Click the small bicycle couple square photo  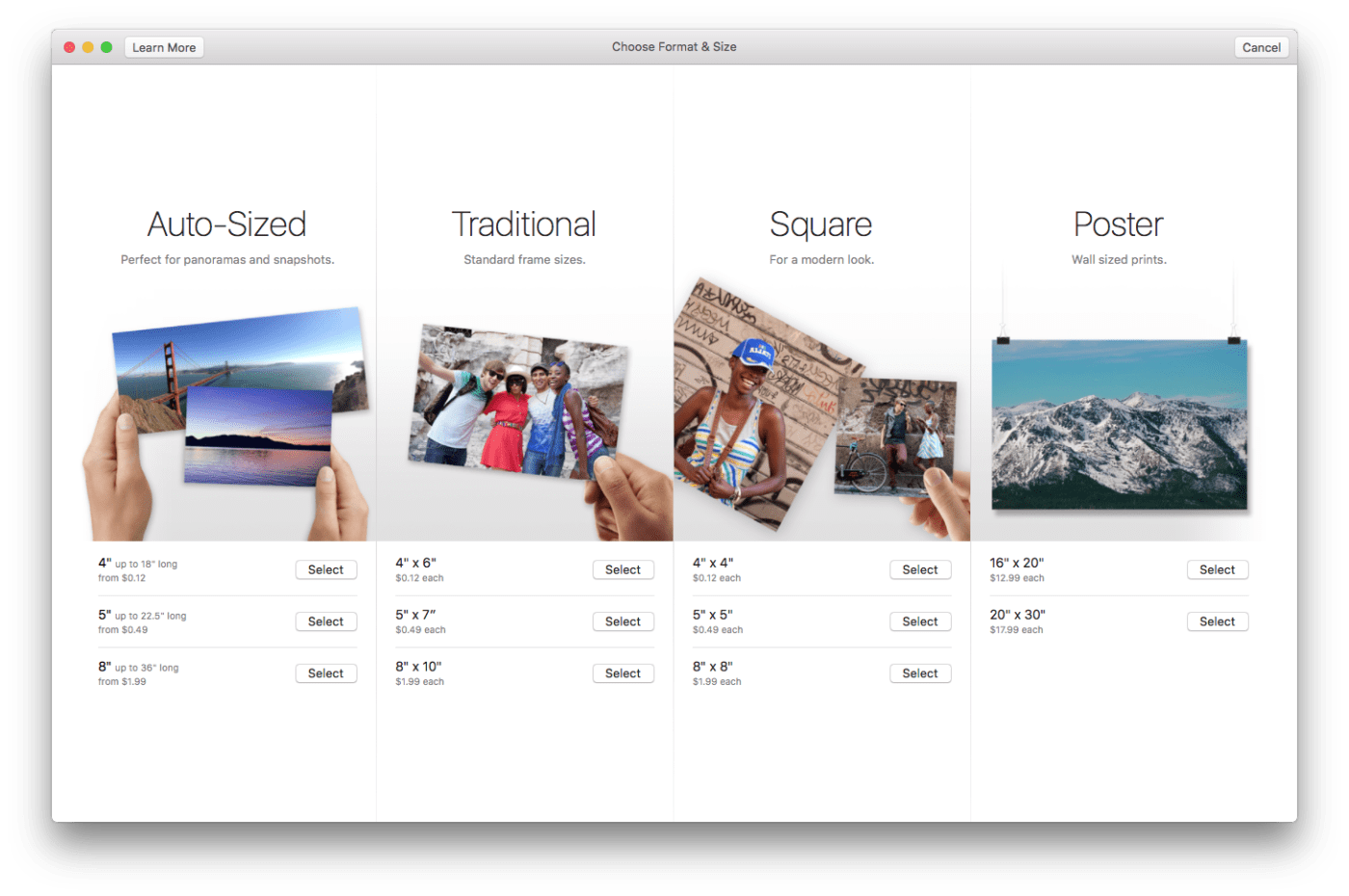[896, 438]
